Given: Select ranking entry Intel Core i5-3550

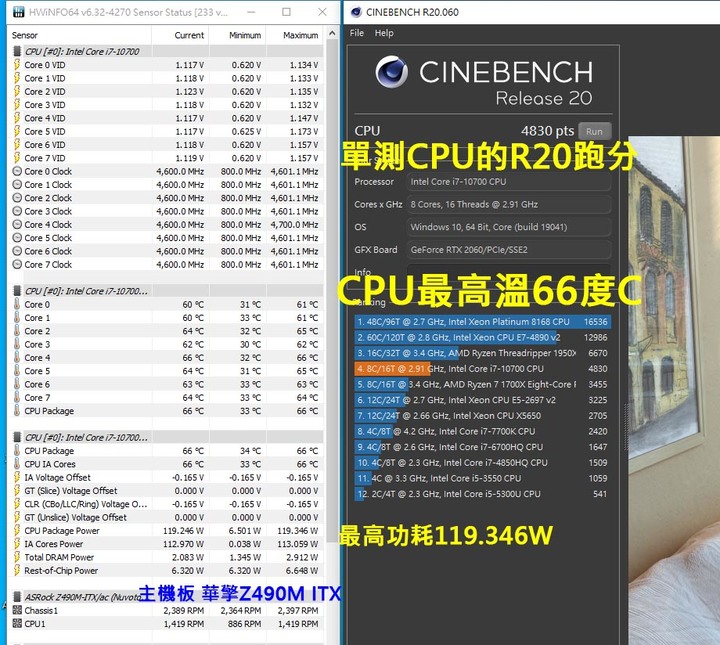Looking at the screenshot, I should click(x=482, y=478).
